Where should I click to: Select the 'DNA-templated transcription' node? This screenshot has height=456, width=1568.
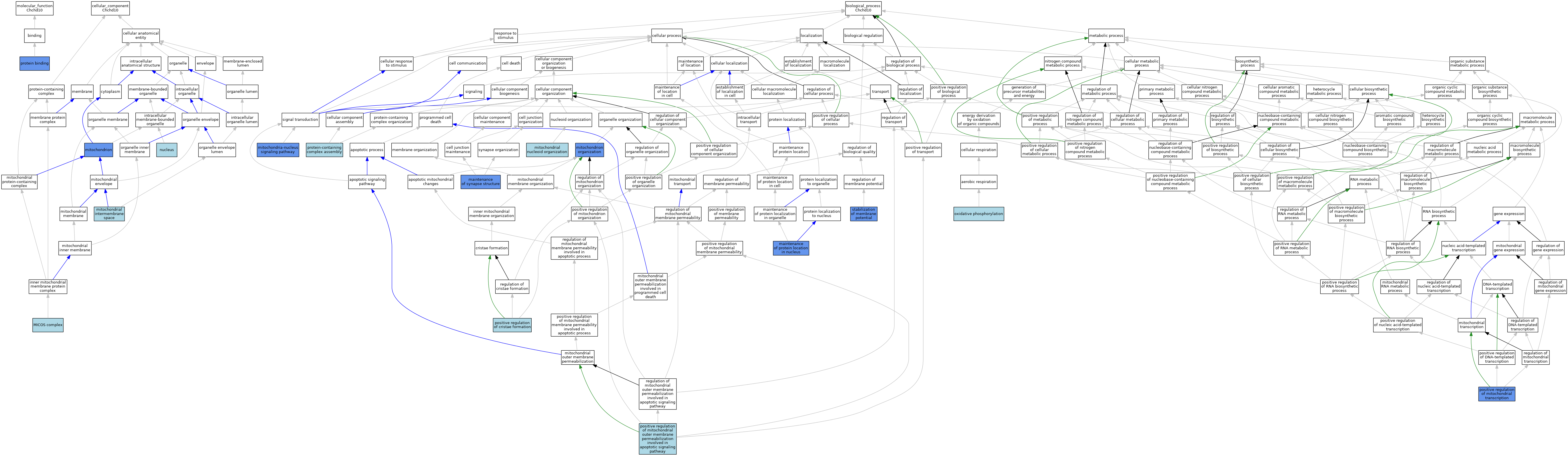tap(1497, 286)
